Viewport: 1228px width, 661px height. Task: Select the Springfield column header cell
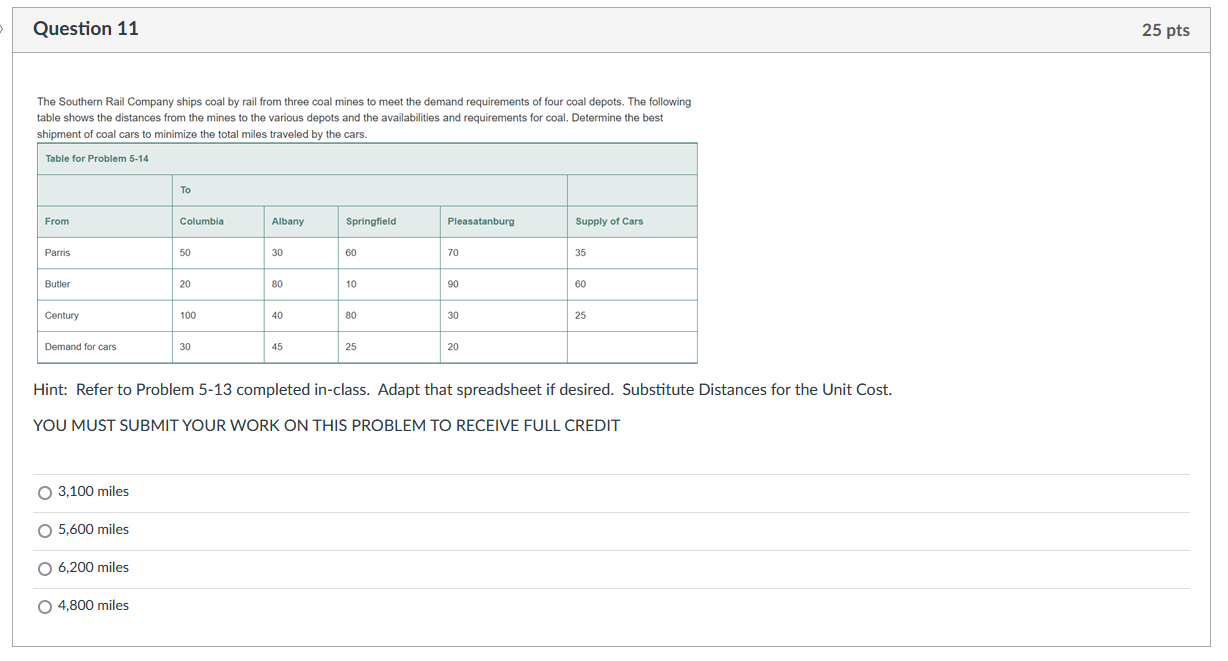pyautogui.click(x=371, y=221)
